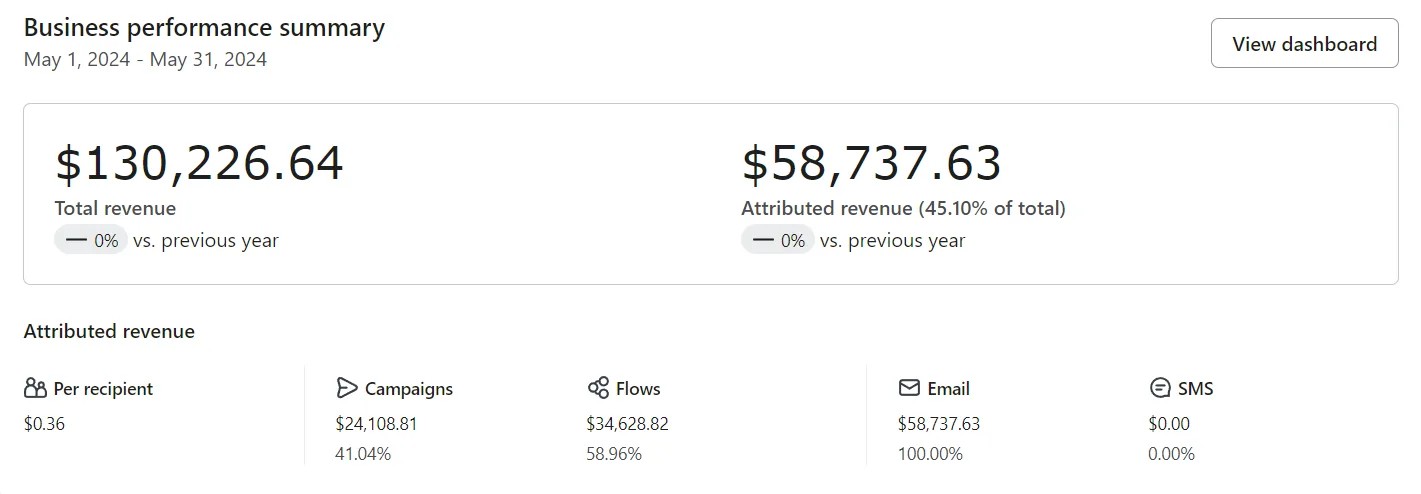The image size is (1421, 494).
Task: Select the $130,226.64 total revenue figure
Action: click(199, 164)
